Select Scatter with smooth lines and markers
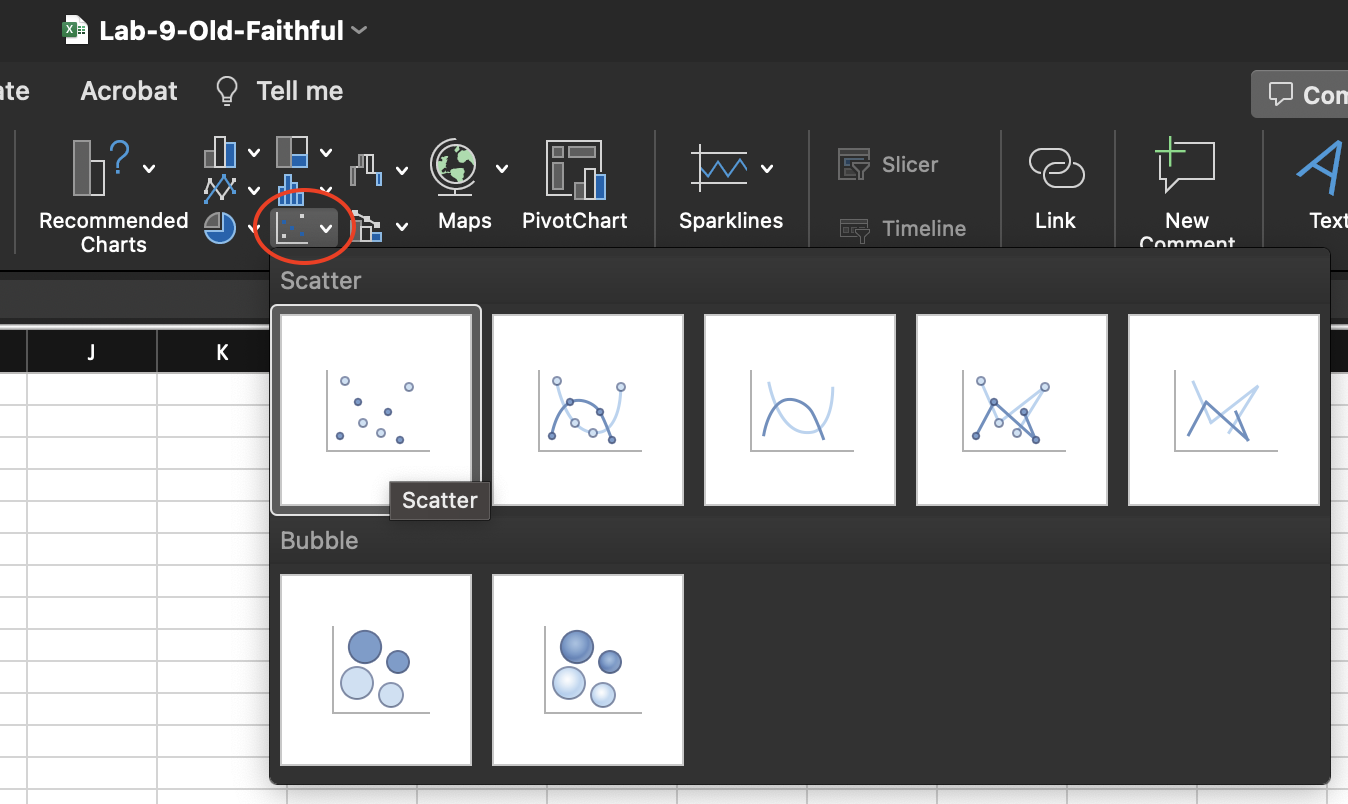The height and width of the screenshot is (804, 1348). pos(588,410)
